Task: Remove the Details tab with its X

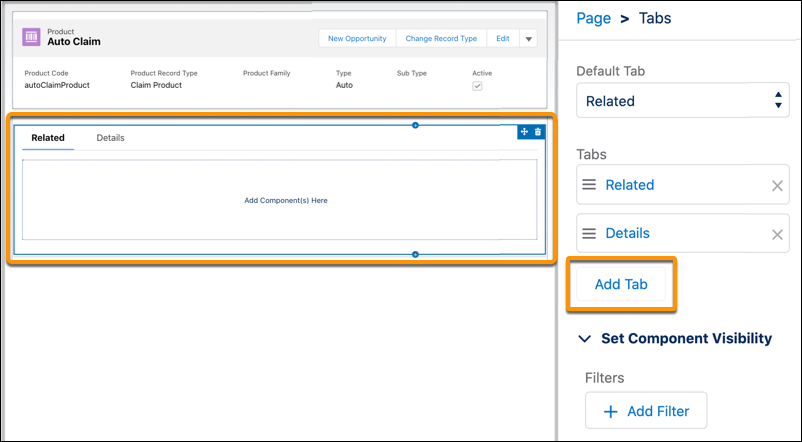Action: 777,234
